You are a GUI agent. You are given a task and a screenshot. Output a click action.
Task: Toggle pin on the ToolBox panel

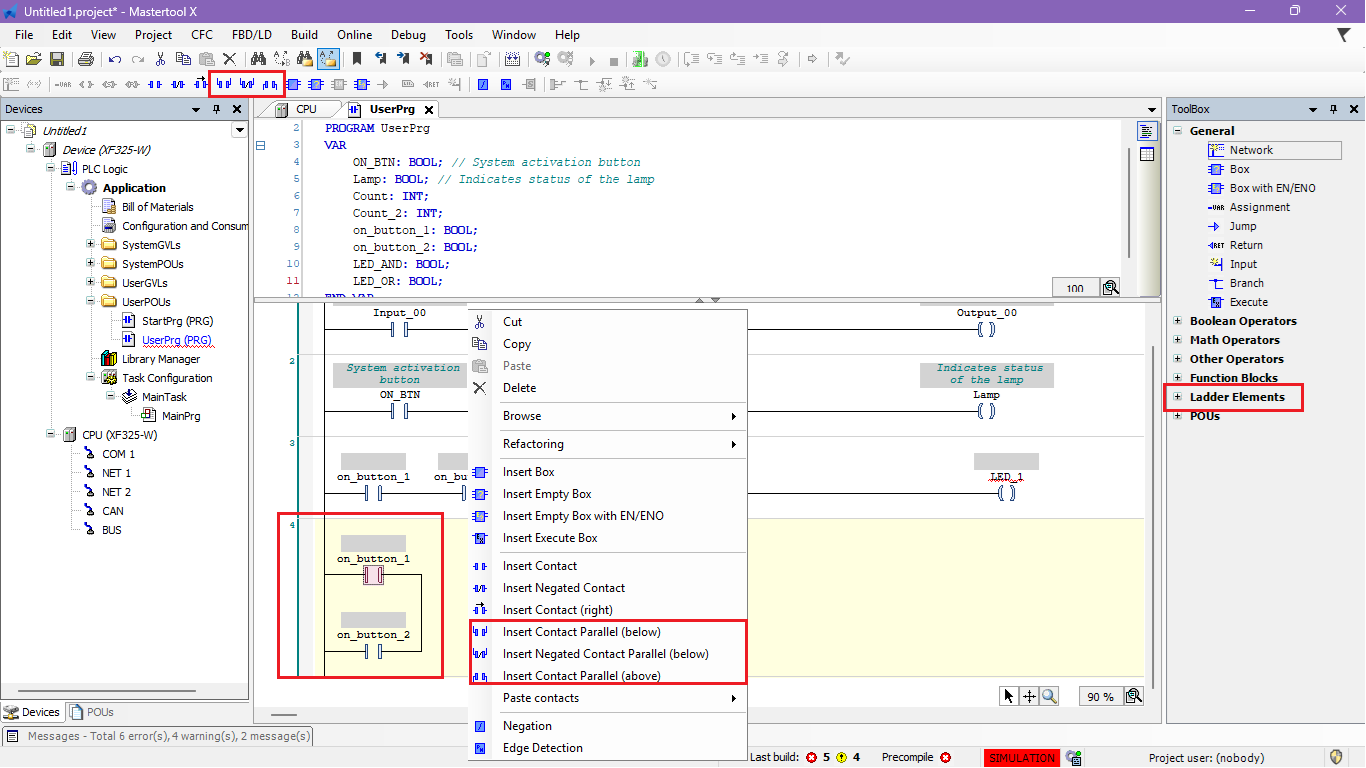coord(1334,109)
